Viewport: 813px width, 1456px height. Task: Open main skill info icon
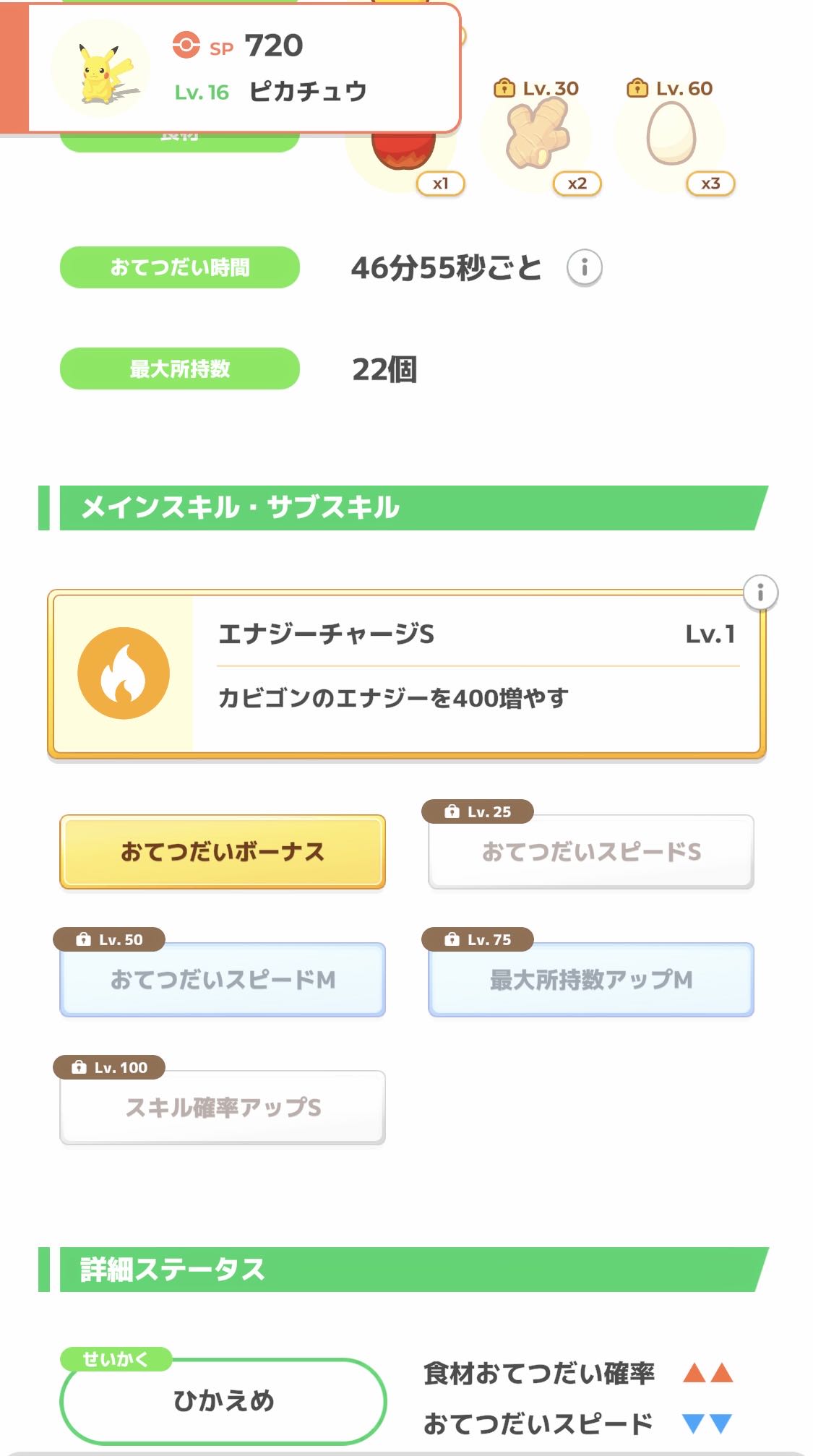click(760, 593)
